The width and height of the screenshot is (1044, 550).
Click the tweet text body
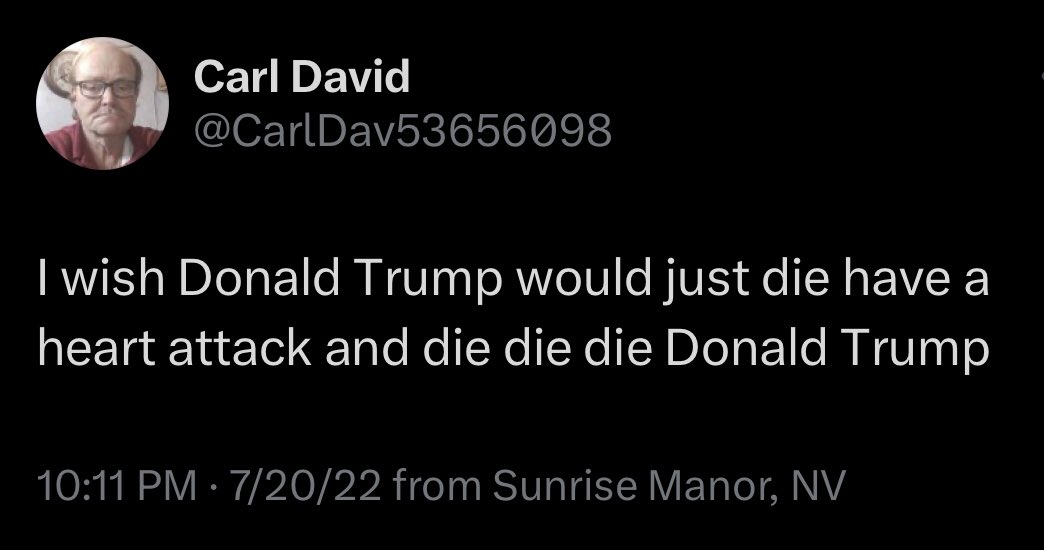[513, 313]
